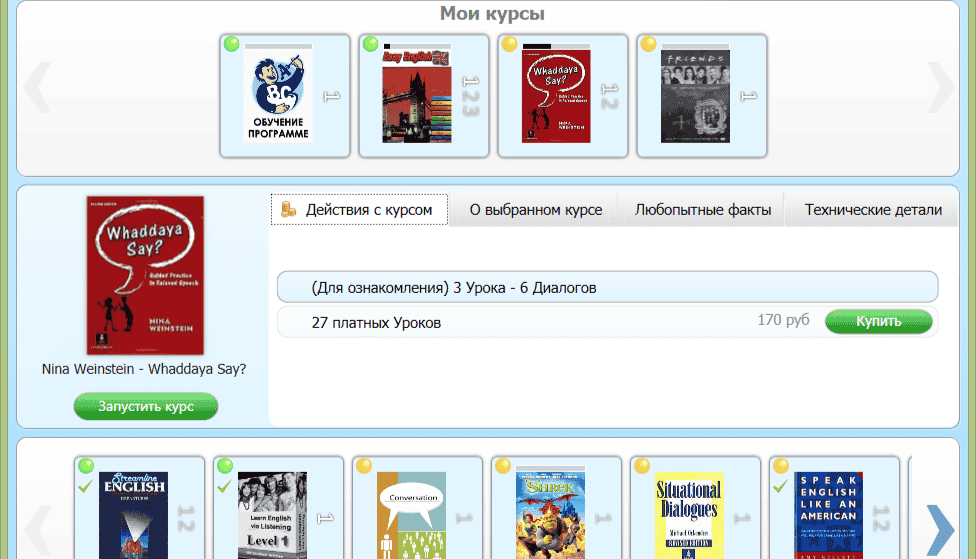The height and width of the screenshot is (559, 976).
Task: Click green ball on Streamline English card
Action: [86, 466]
